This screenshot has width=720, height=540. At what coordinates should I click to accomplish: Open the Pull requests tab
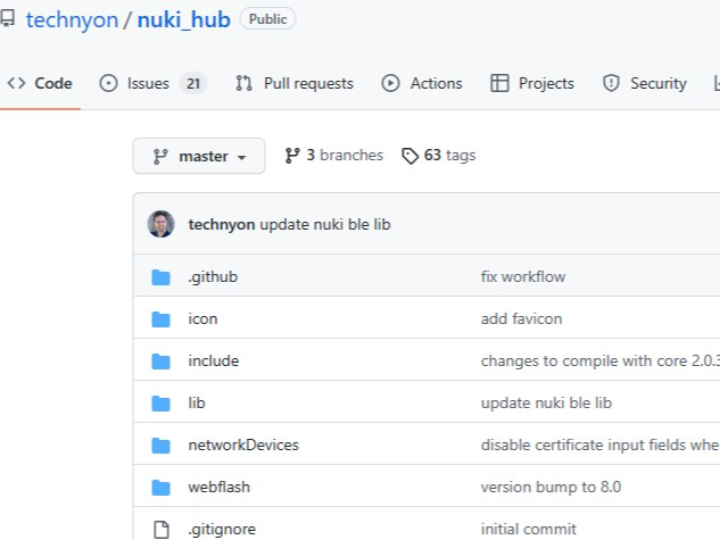(294, 84)
